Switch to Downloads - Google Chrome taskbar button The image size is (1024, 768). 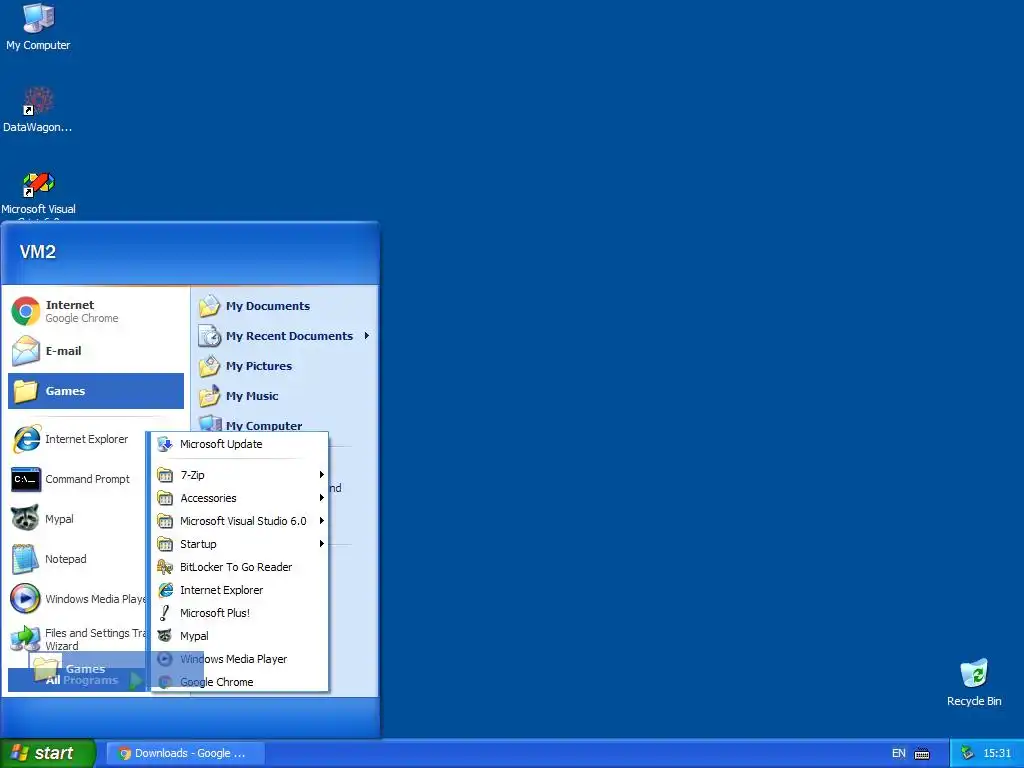pyautogui.click(x=185, y=753)
